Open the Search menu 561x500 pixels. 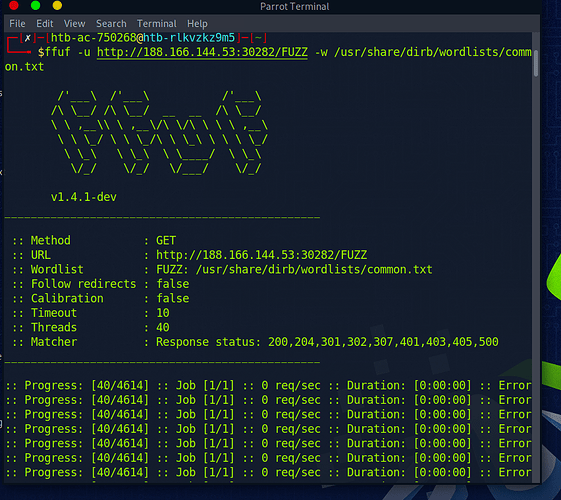[x=111, y=24]
